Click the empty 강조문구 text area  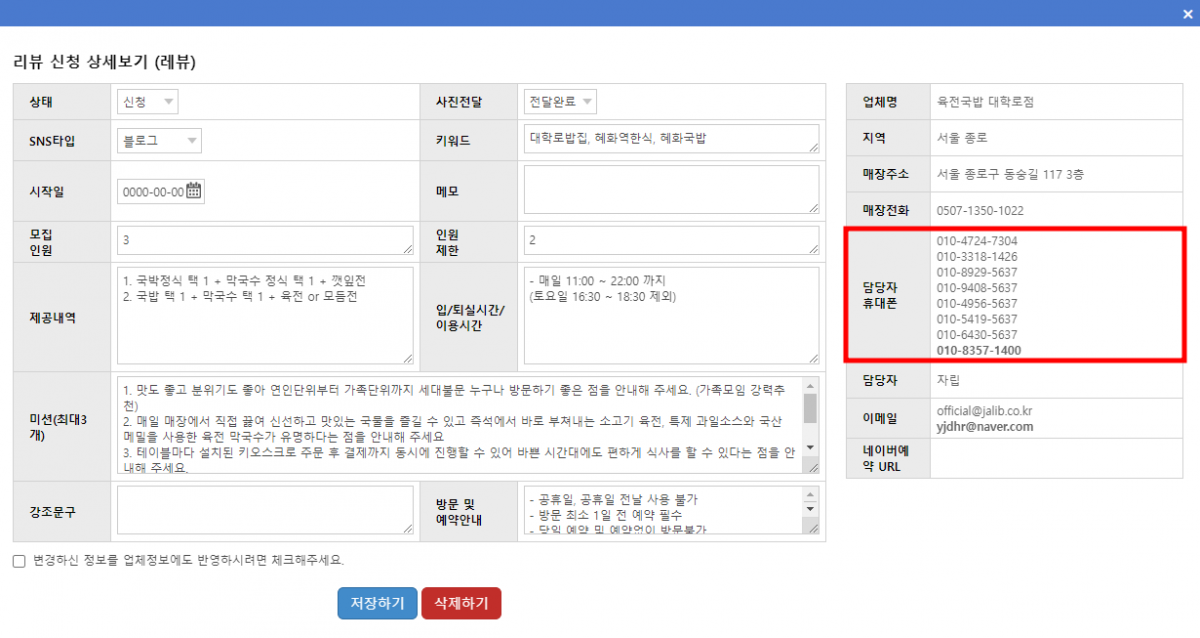coord(265,509)
